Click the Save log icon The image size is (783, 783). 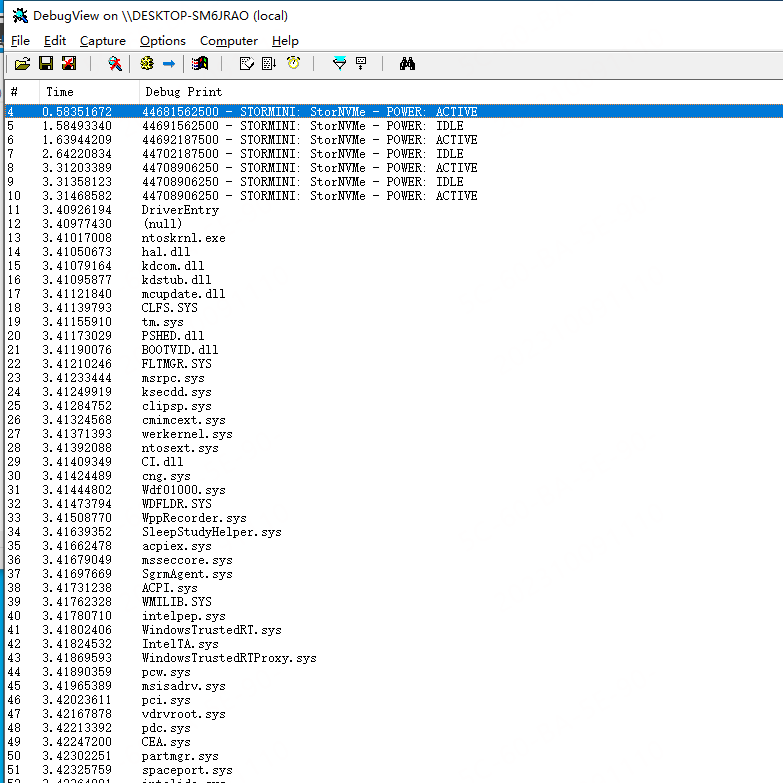click(46, 64)
